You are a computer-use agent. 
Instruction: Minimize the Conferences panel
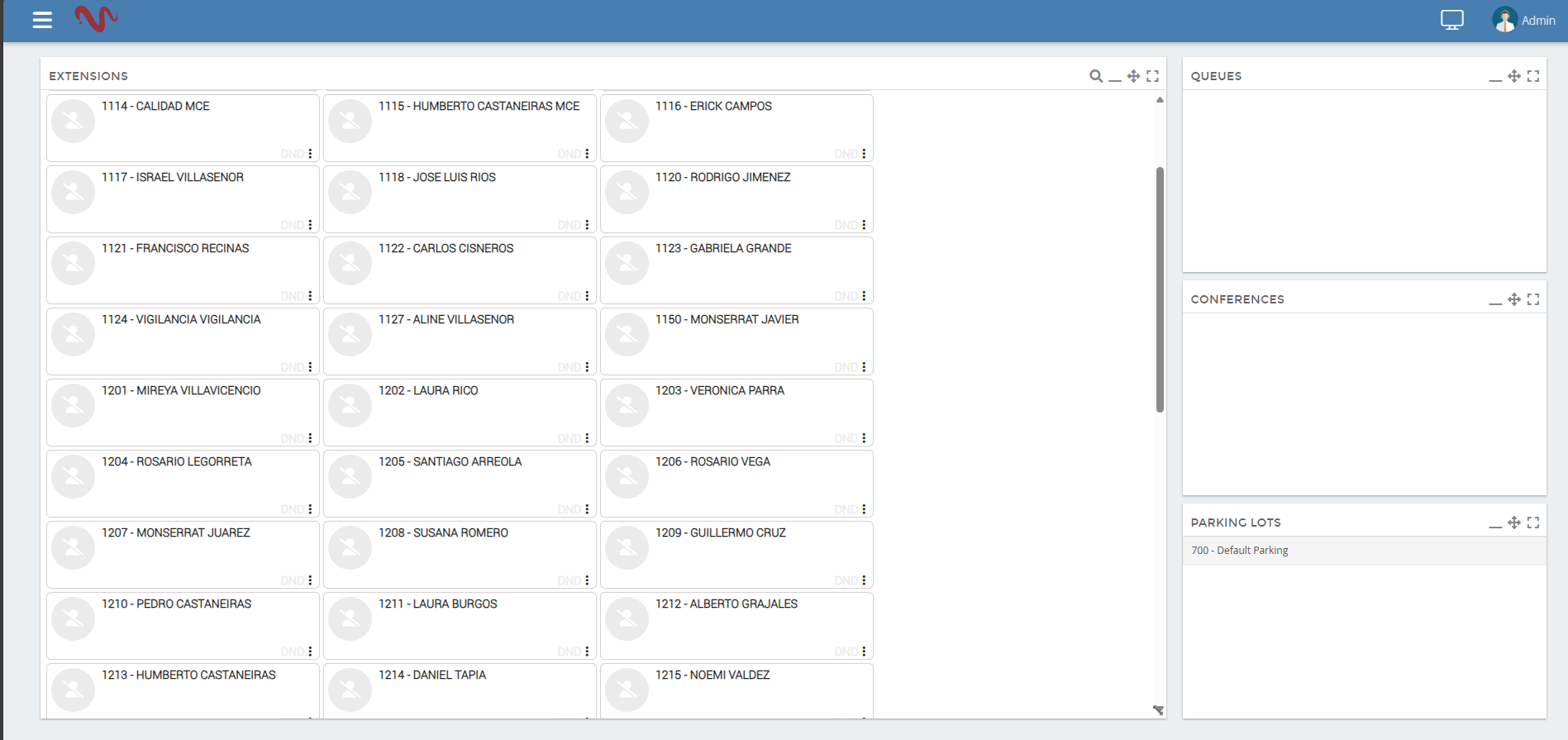1495,300
